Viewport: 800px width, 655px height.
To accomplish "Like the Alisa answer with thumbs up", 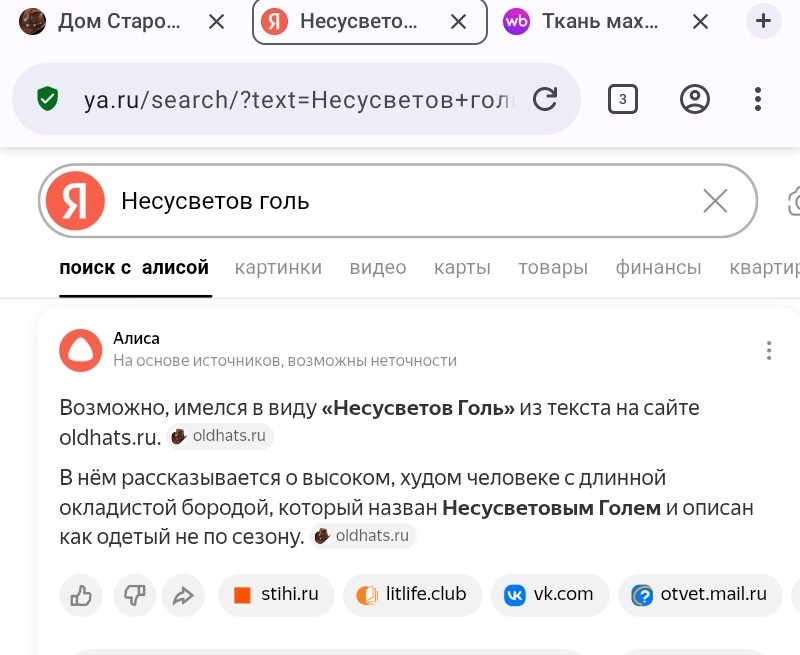I will 81,596.
